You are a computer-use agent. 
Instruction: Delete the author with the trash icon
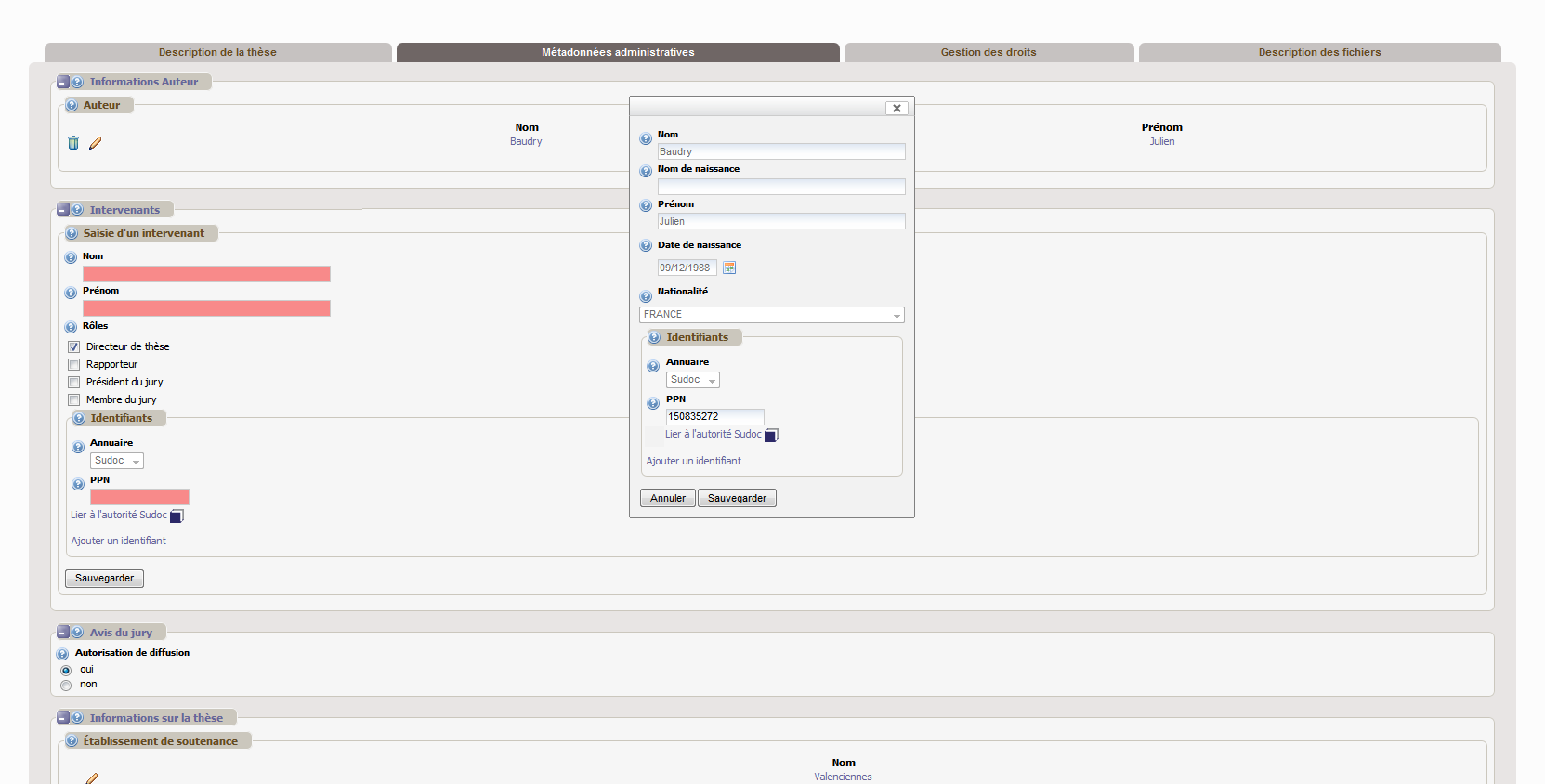click(x=73, y=143)
